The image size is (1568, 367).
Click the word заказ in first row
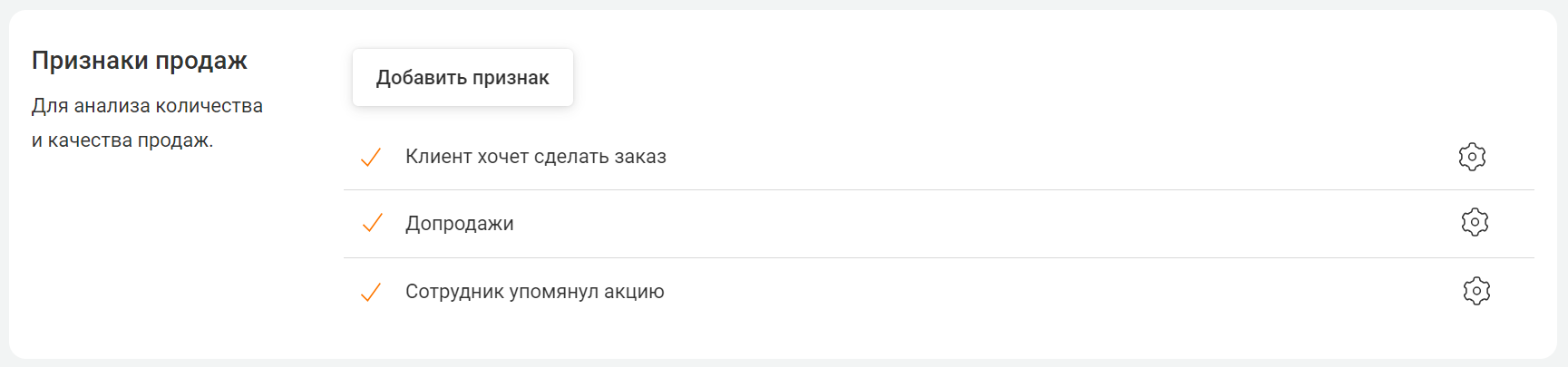640,157
